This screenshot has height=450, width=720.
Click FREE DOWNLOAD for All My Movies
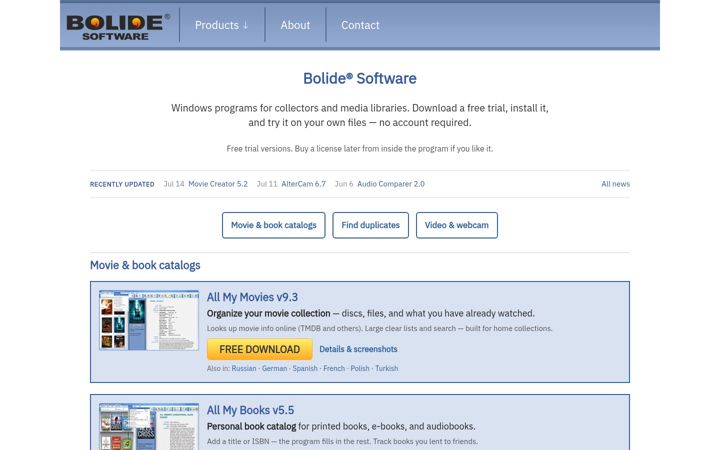click(x=259, y=349)
